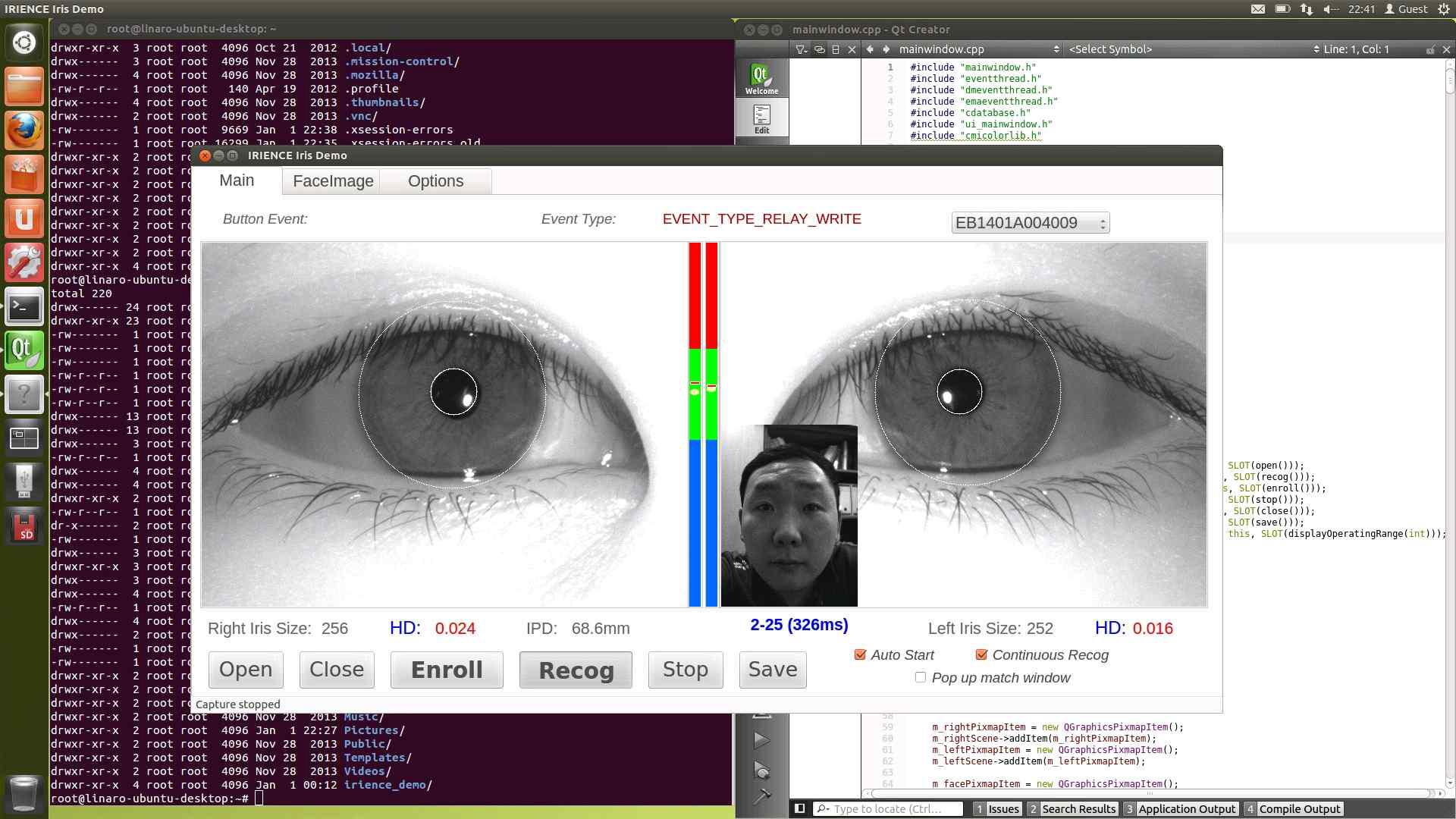Click the second distance range color bar

(x=711, y=425)
